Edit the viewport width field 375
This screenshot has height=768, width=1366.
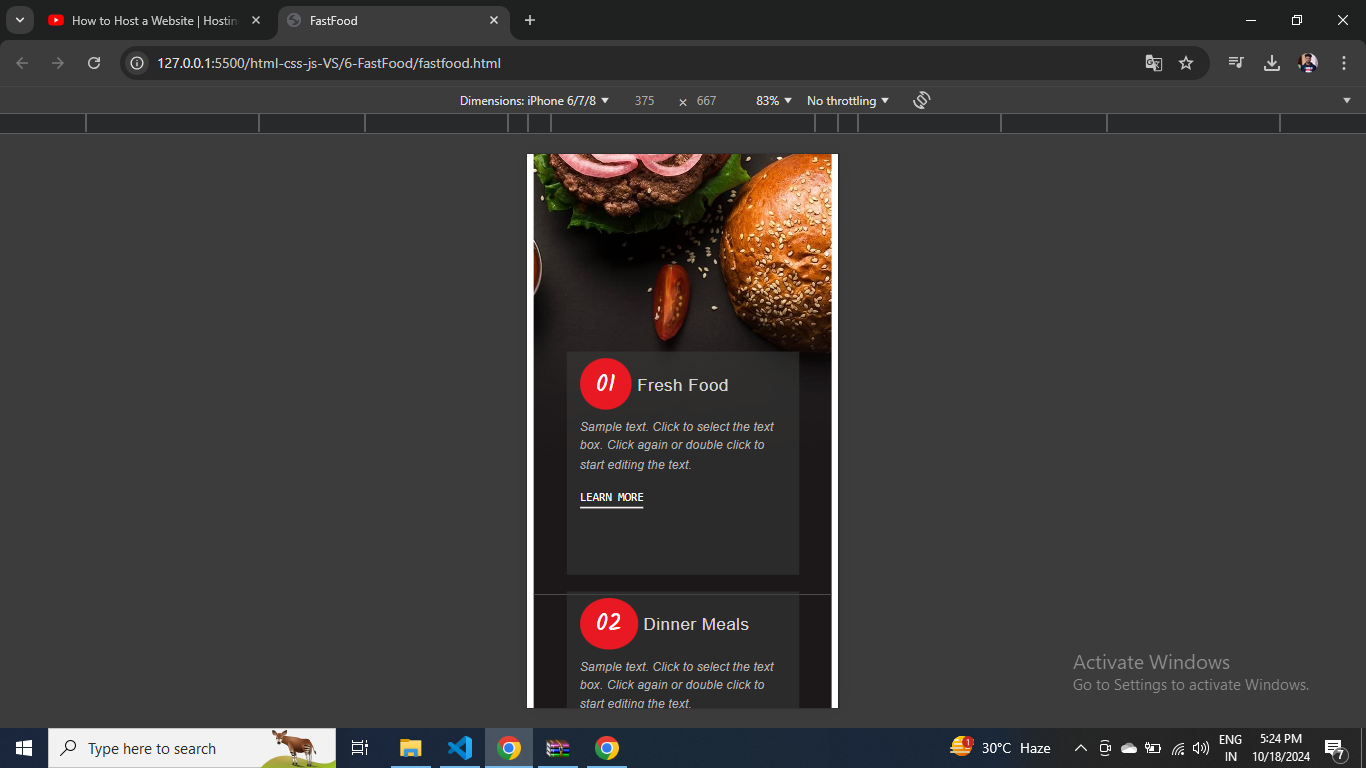645,101
